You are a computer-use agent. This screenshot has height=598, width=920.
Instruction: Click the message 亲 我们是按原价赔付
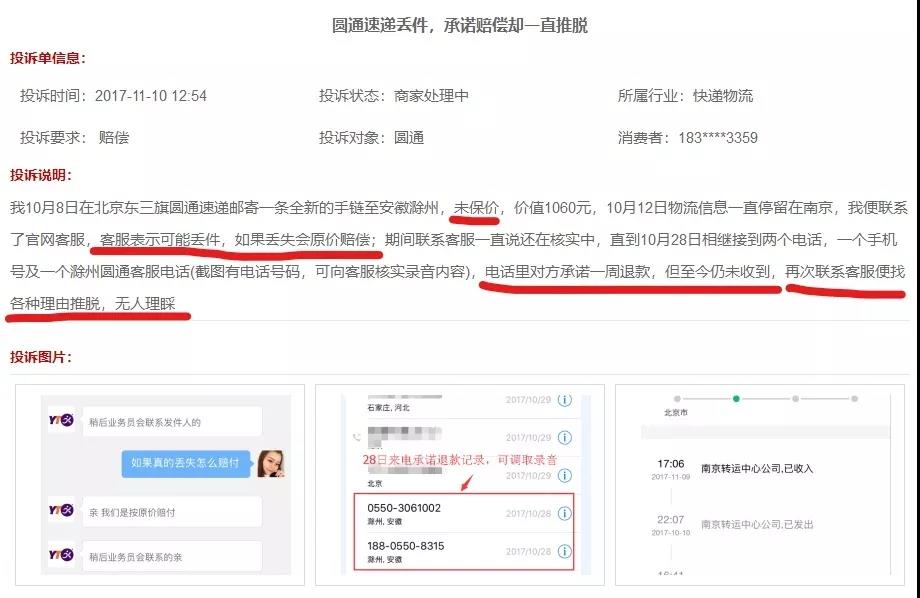pos(172,512)
